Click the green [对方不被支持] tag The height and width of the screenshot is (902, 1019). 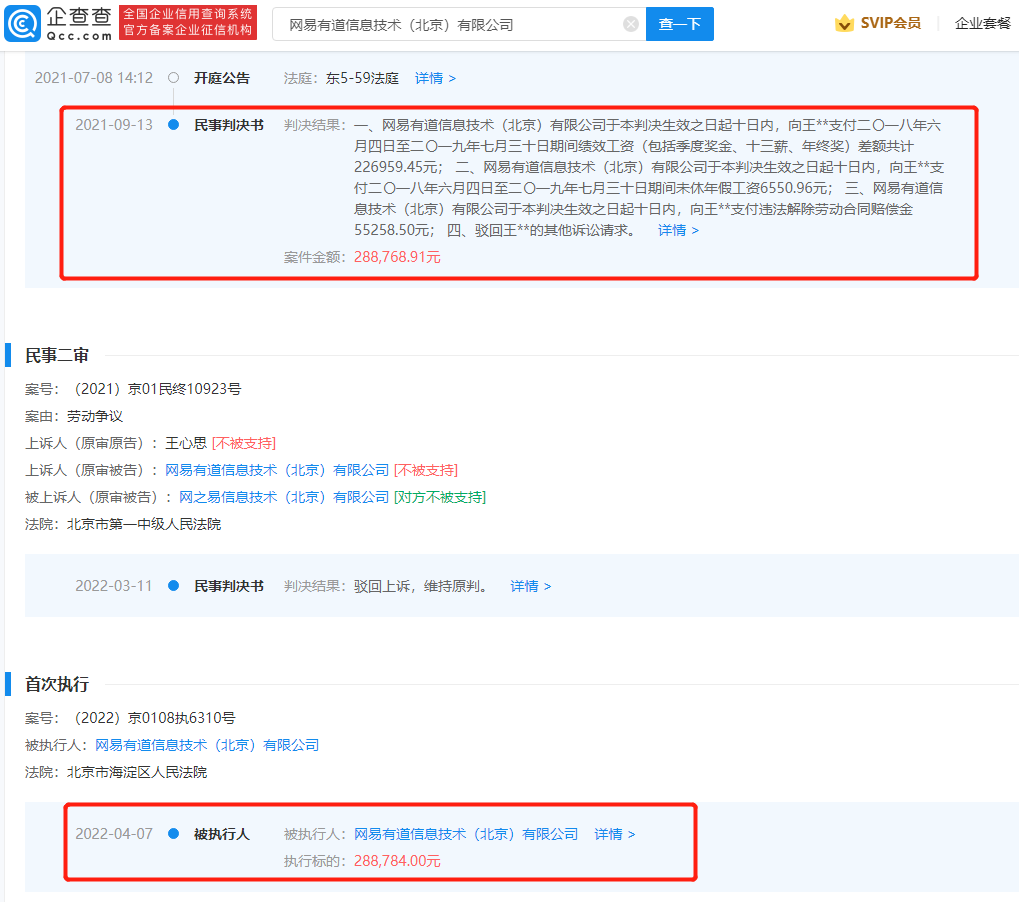tap(440, 497)
